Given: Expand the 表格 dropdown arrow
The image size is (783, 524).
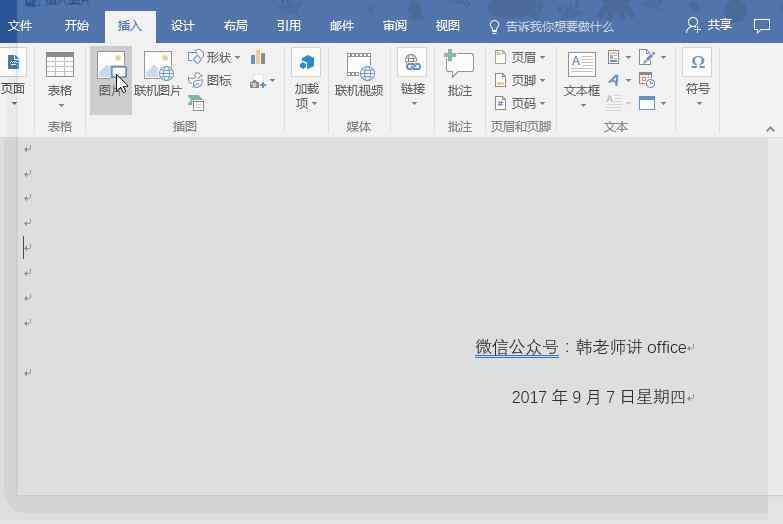Looking at the screenshot, I should (61, 106).
